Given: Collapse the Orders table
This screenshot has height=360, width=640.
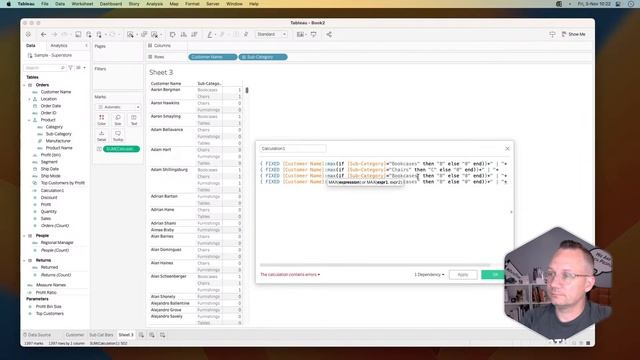Looking at the screenshot, I should click(24, 85).
